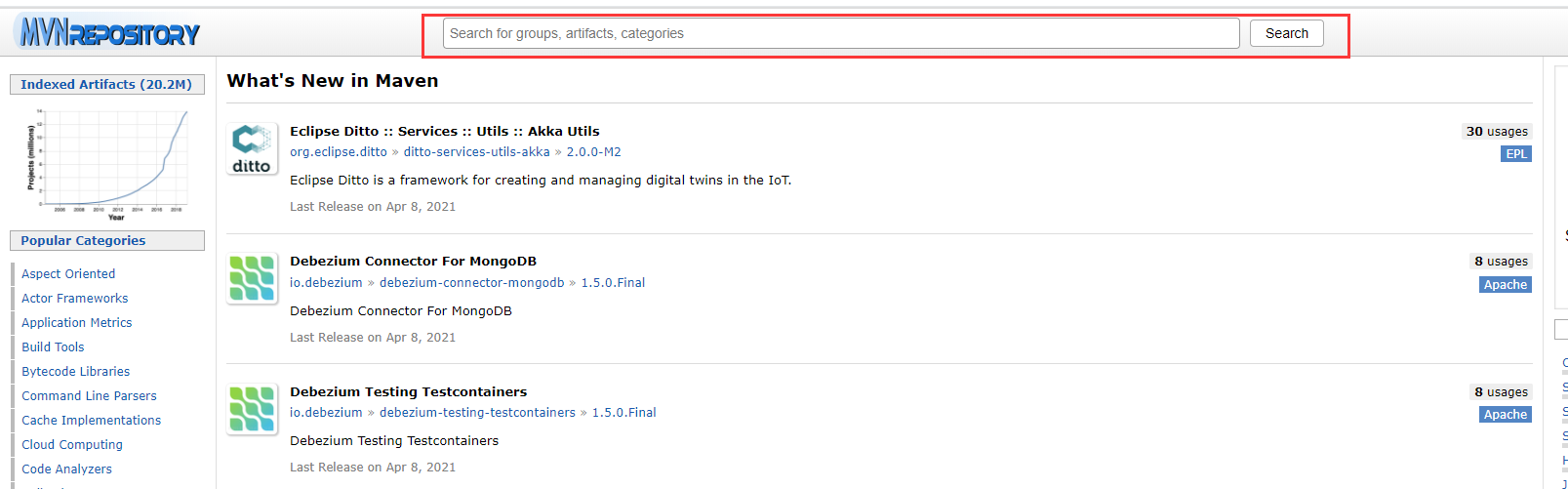Open Indexed Artifacts (20.2M) heading

pos(107,85)
